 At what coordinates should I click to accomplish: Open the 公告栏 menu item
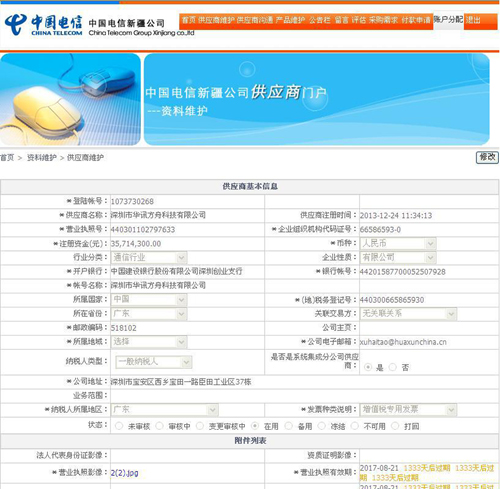[319, 20]
